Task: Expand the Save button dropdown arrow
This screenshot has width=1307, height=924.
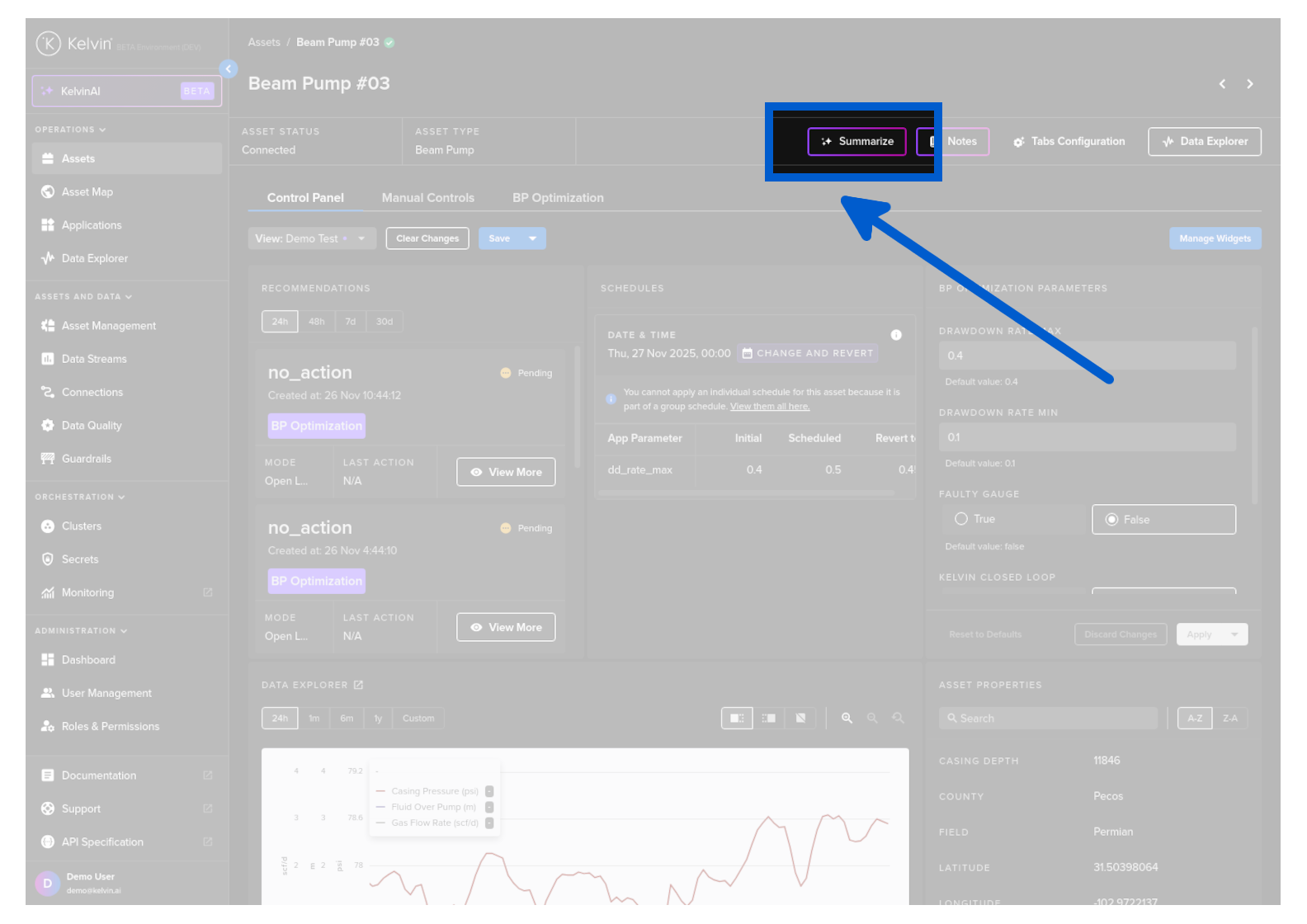Action: 533,238
